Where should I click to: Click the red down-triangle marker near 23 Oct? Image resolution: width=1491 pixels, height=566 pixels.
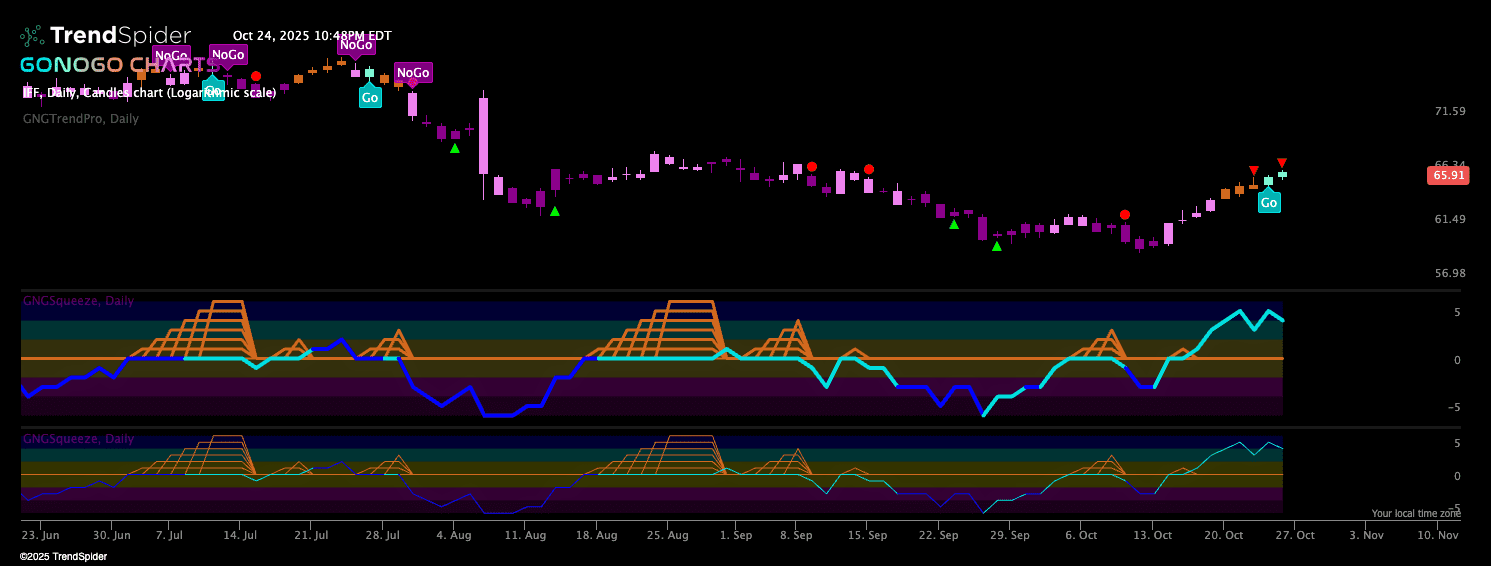[1254, 170]
